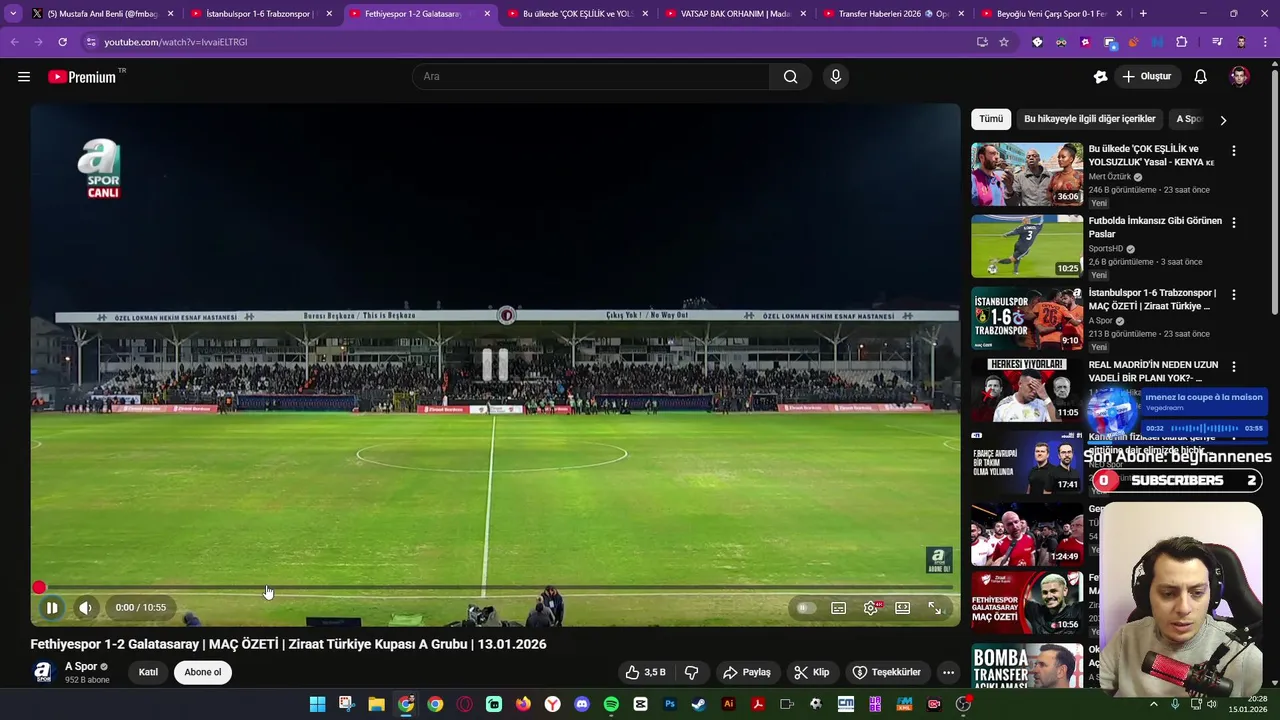Click the Abone ol subscribe button

click(x=203, y=672)
